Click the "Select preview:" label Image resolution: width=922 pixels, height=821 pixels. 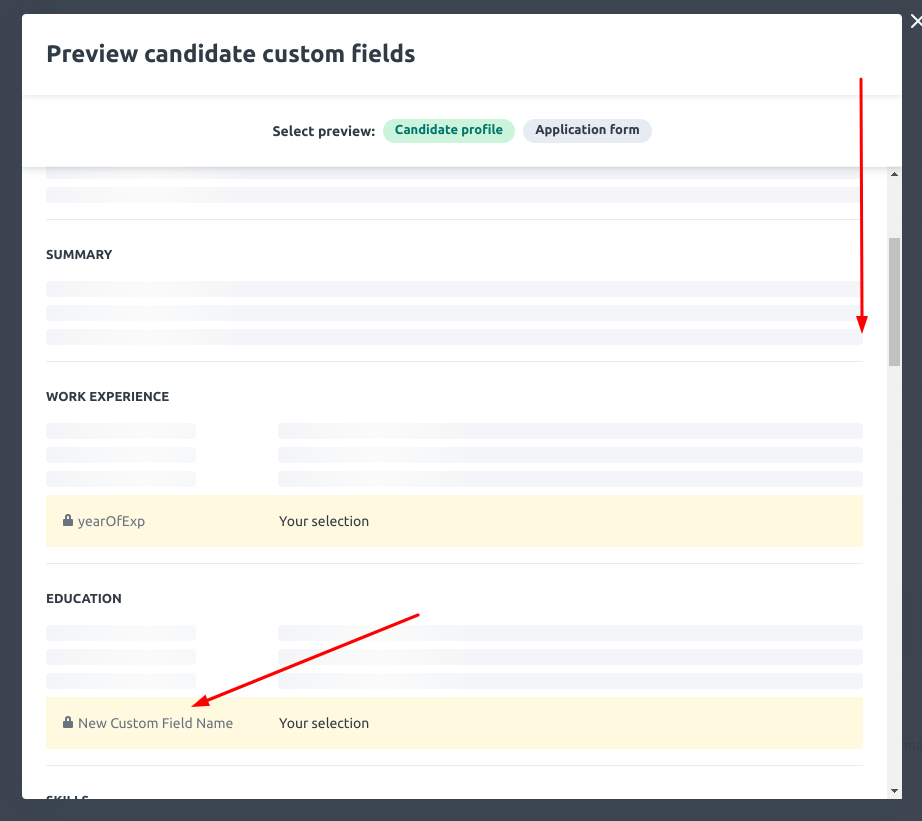(x=323, y=130)
